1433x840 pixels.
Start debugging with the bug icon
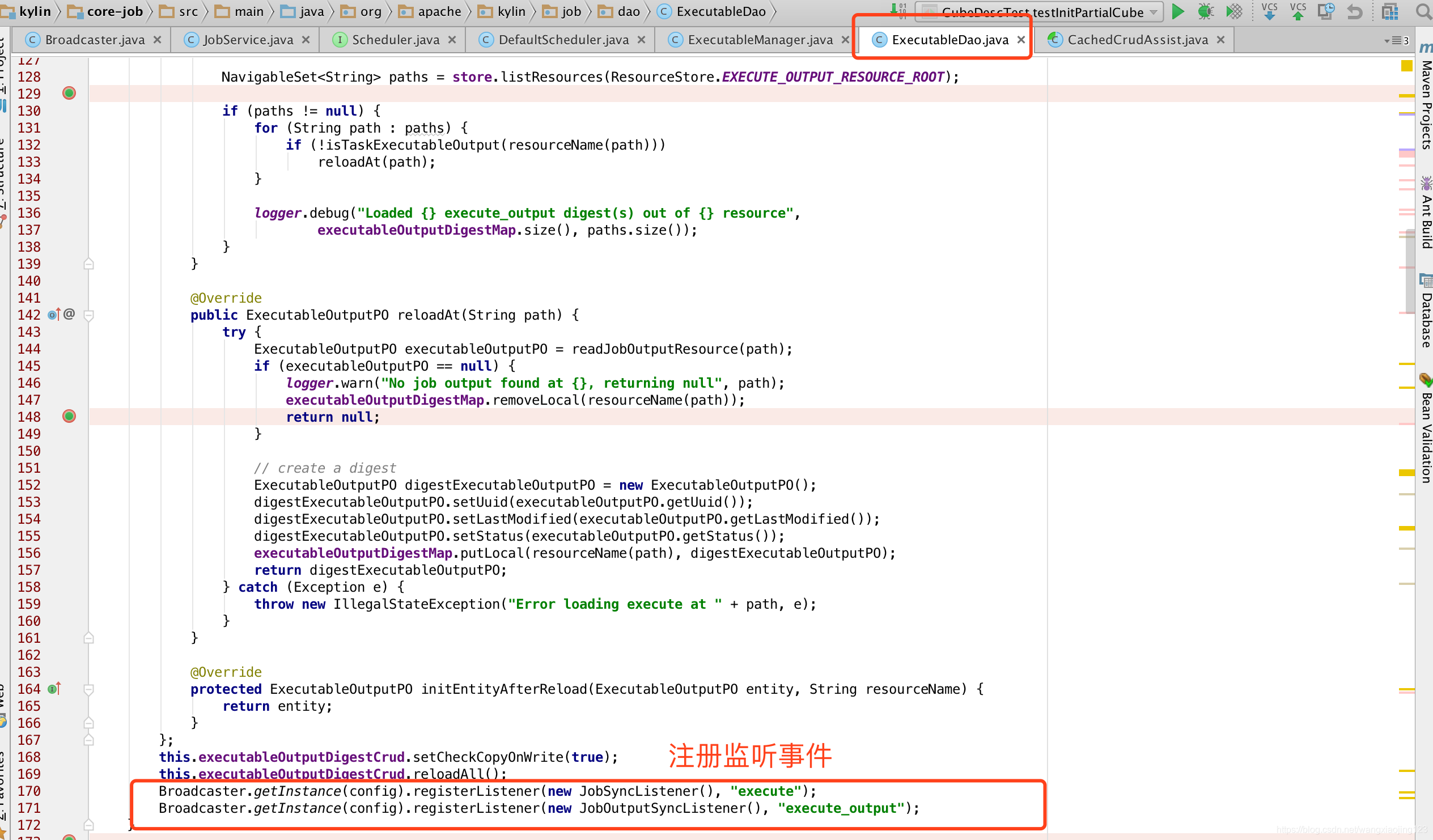(1205, 11)
